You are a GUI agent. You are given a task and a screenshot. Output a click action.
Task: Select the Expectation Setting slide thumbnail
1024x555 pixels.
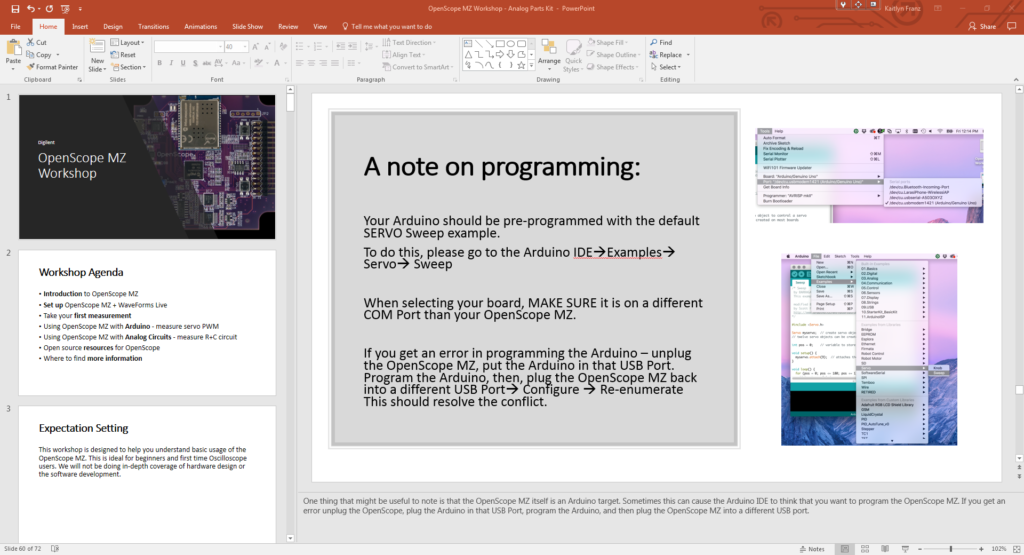click(147, 475)
